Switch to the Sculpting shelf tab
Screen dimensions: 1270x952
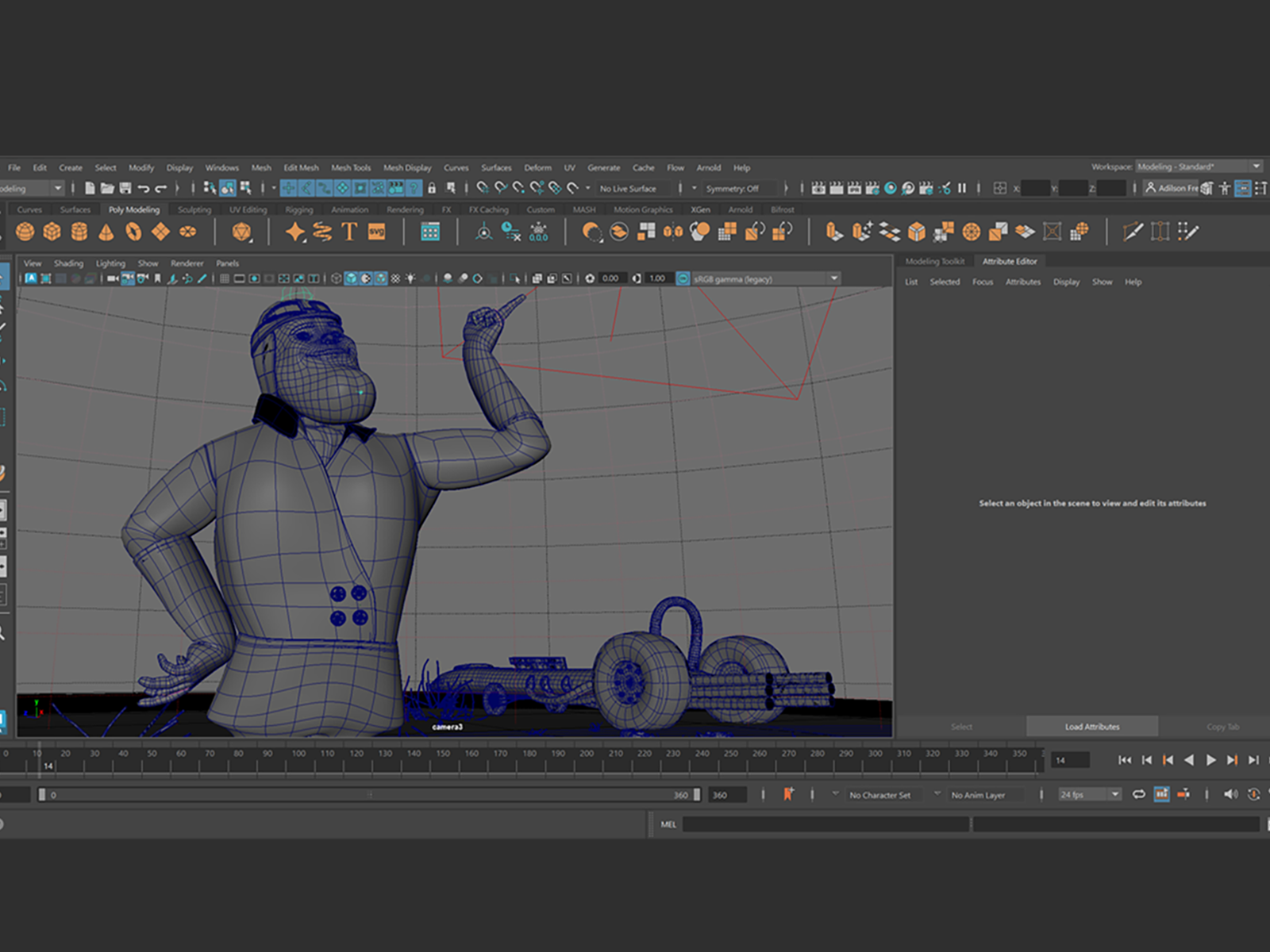tap(194, 209)
